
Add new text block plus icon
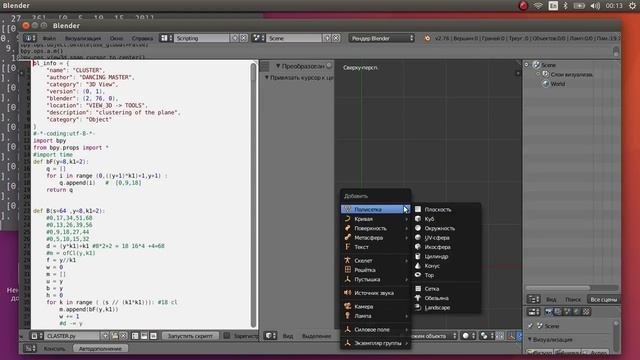point(105,336)
